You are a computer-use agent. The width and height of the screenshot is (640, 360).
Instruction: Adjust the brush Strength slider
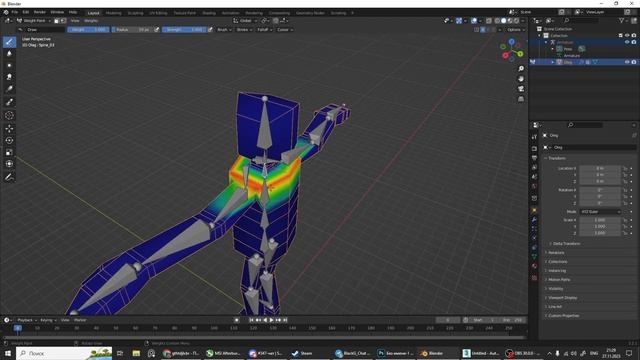point(184,30)
